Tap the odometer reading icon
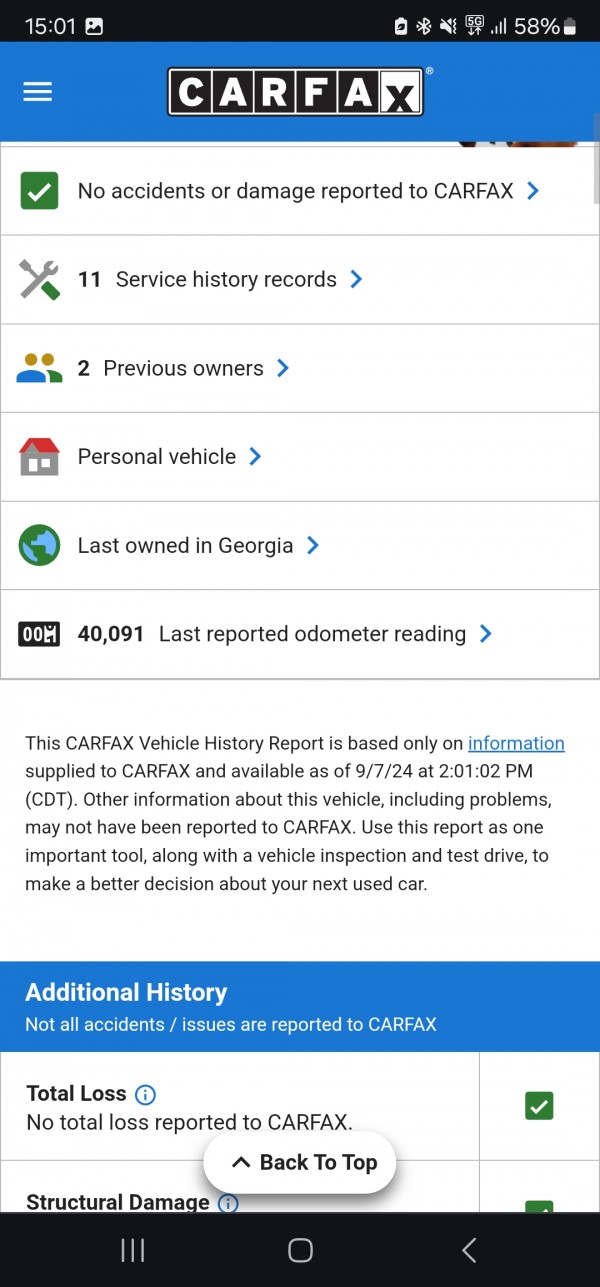Screen dimensions: 600x1287 [x=40, y=634]
